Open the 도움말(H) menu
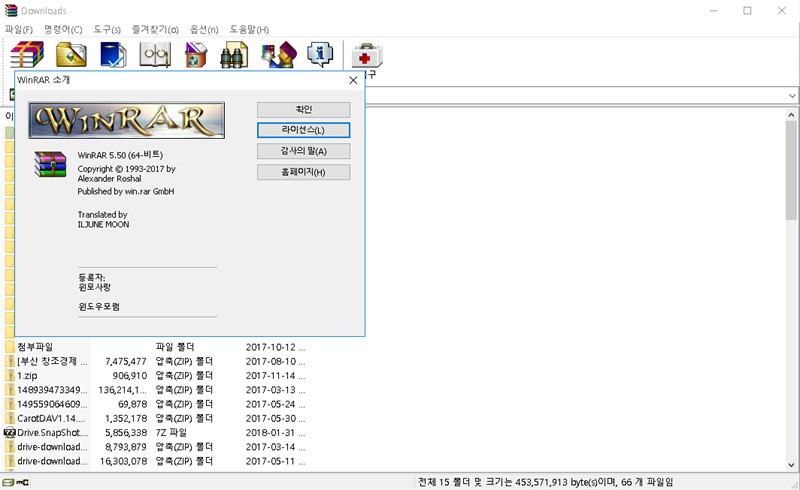800x490 pixels. 249,30
